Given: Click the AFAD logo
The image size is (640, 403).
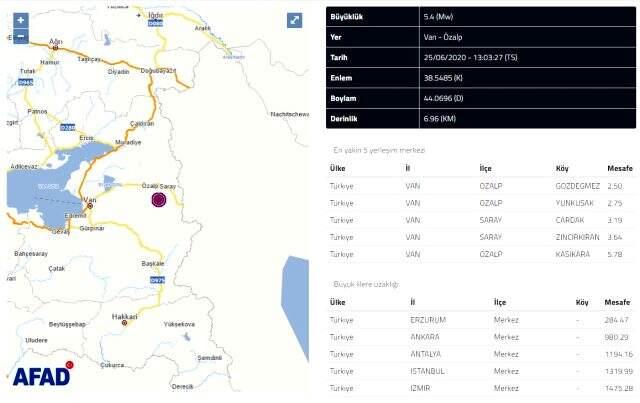Looking at the screenshot, I should (42, 377).
